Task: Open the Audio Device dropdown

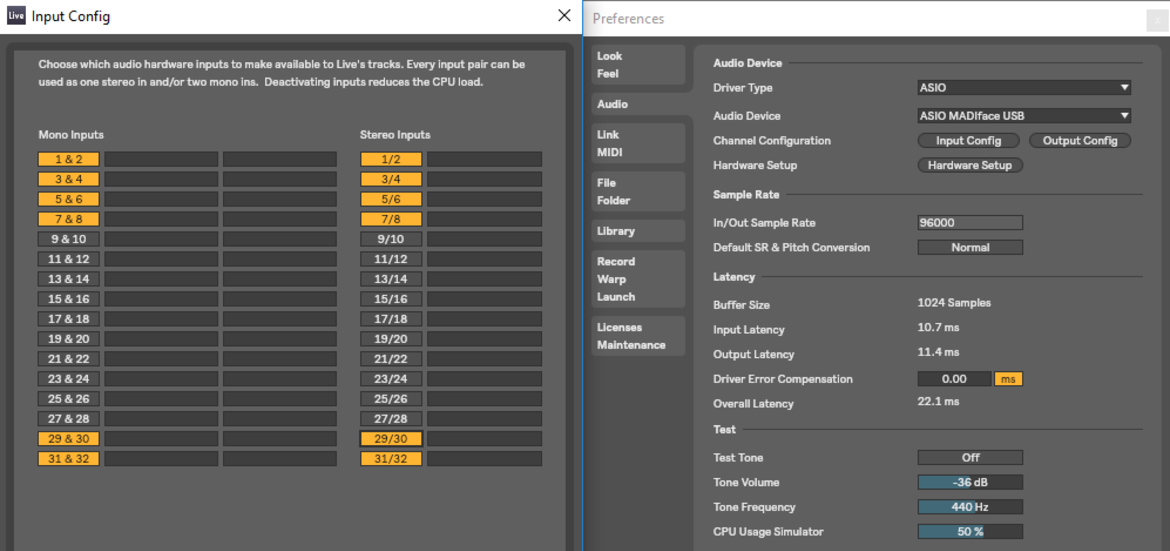Action: (1024, 116)
